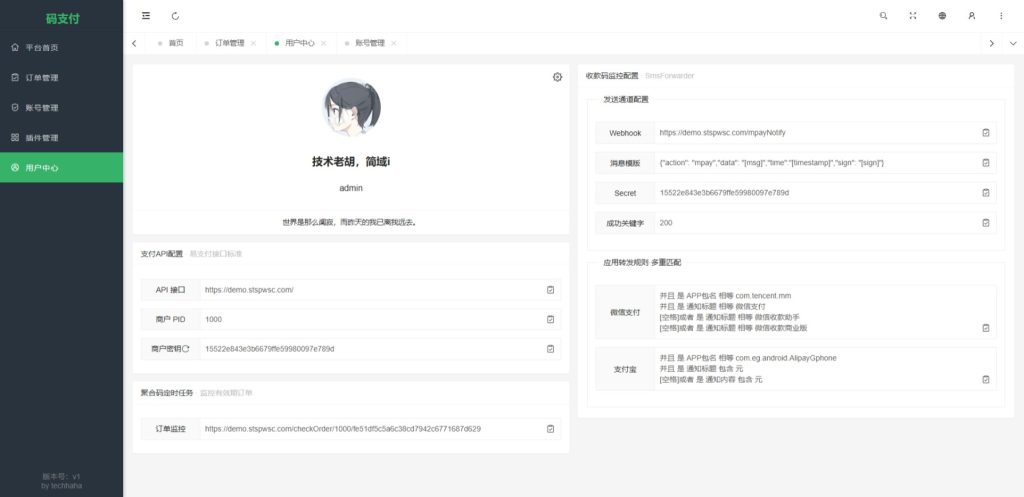Viewport: 1024px width, 497px height.
Task: Copy the 成功关键字 value 200
Action: pyautogui.click(x=986, y=223)
